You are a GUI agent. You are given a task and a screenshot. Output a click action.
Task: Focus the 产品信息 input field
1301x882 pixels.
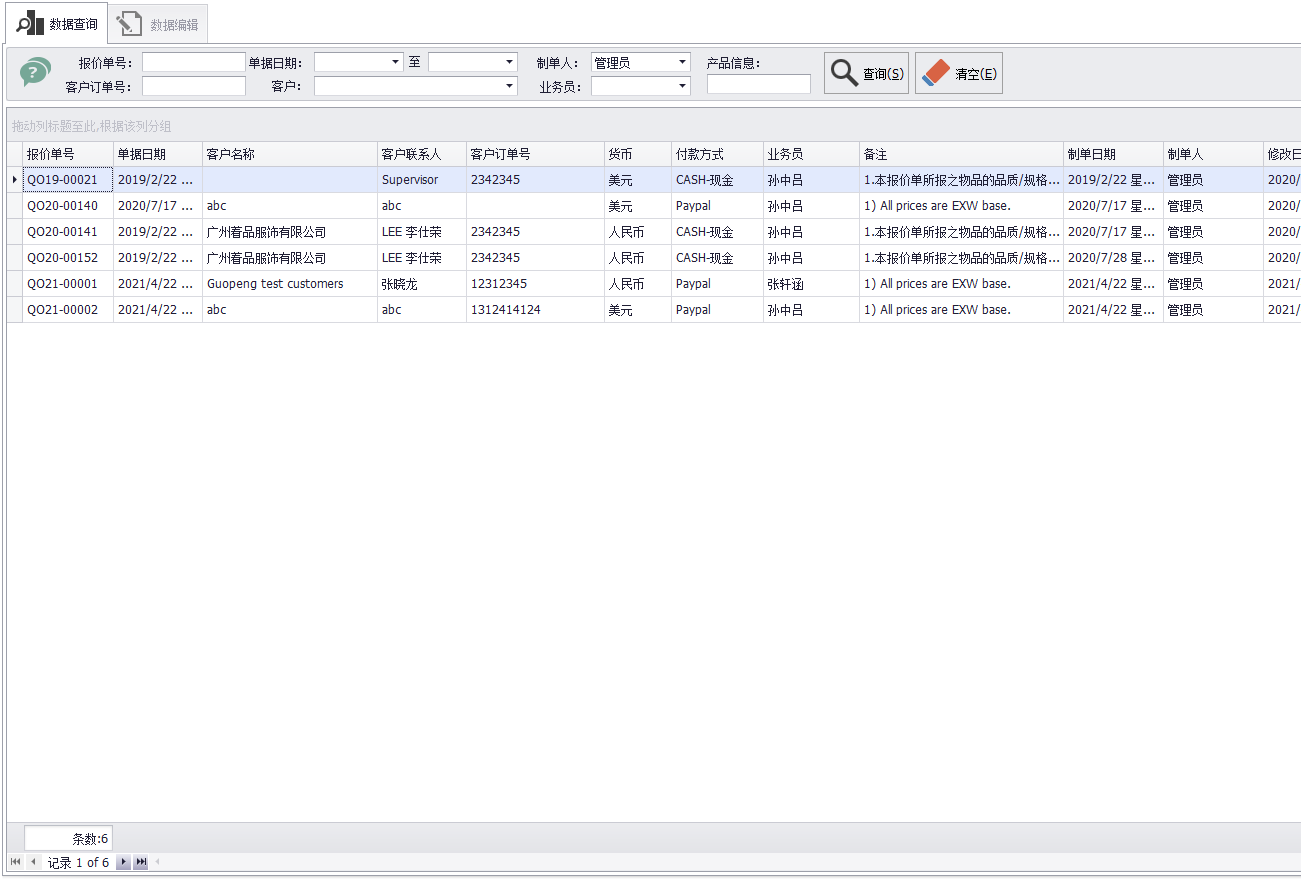pos(759,84)
